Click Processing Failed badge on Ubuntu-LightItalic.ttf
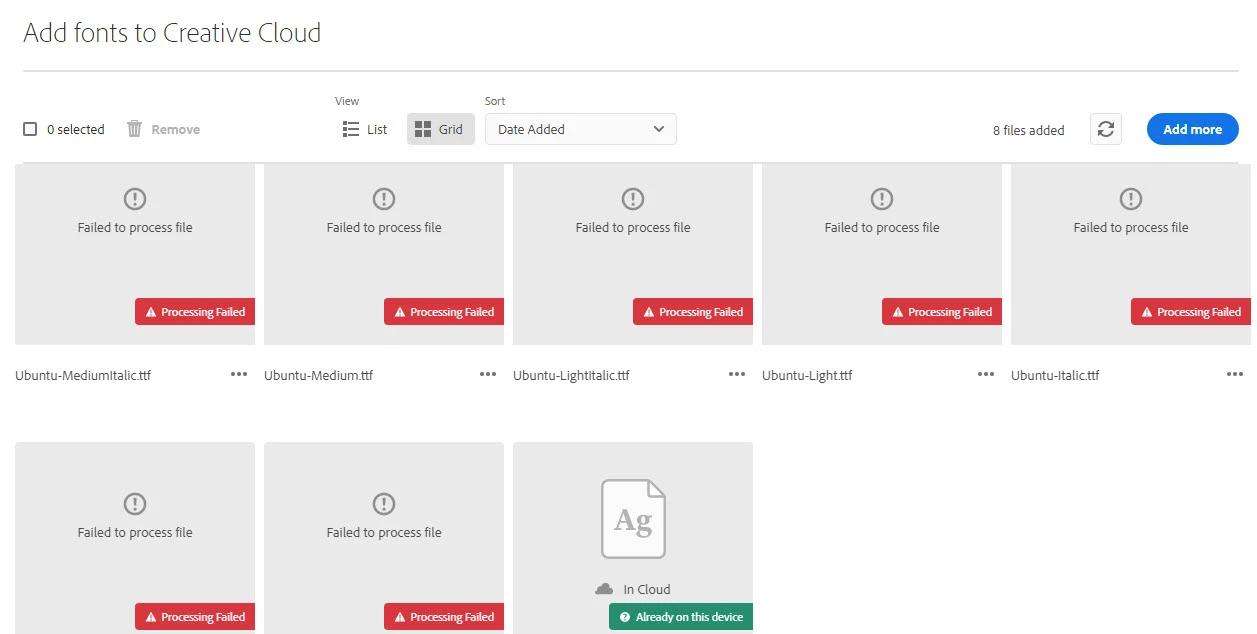Viewport: 1257px width, 634px height. pos(693,312)
